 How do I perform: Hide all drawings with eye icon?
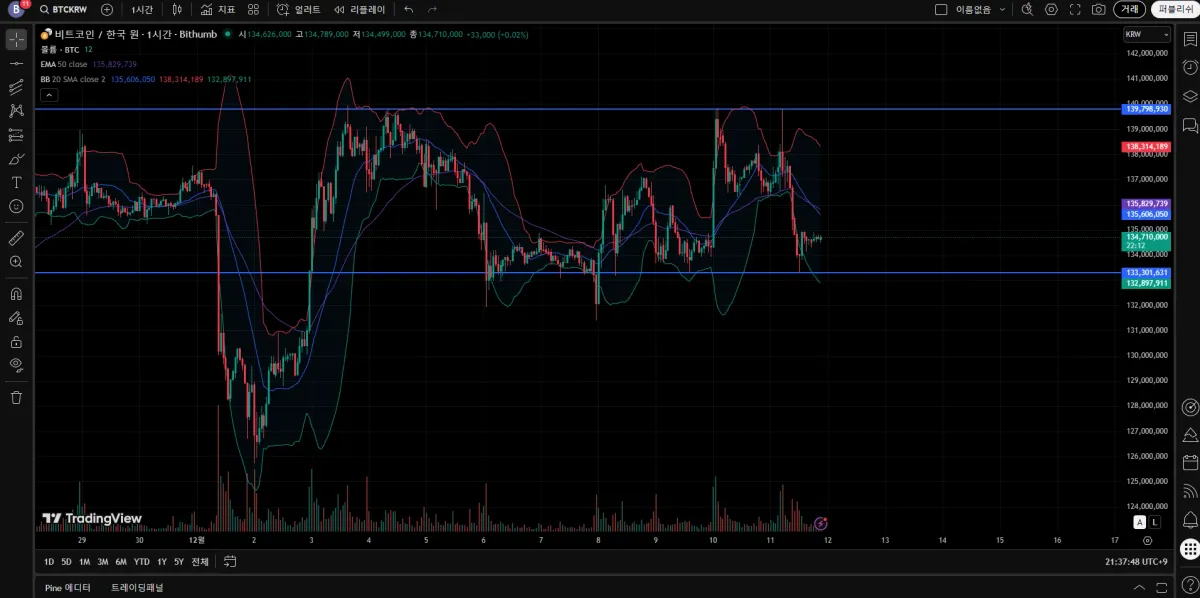(x=16, y=365)
